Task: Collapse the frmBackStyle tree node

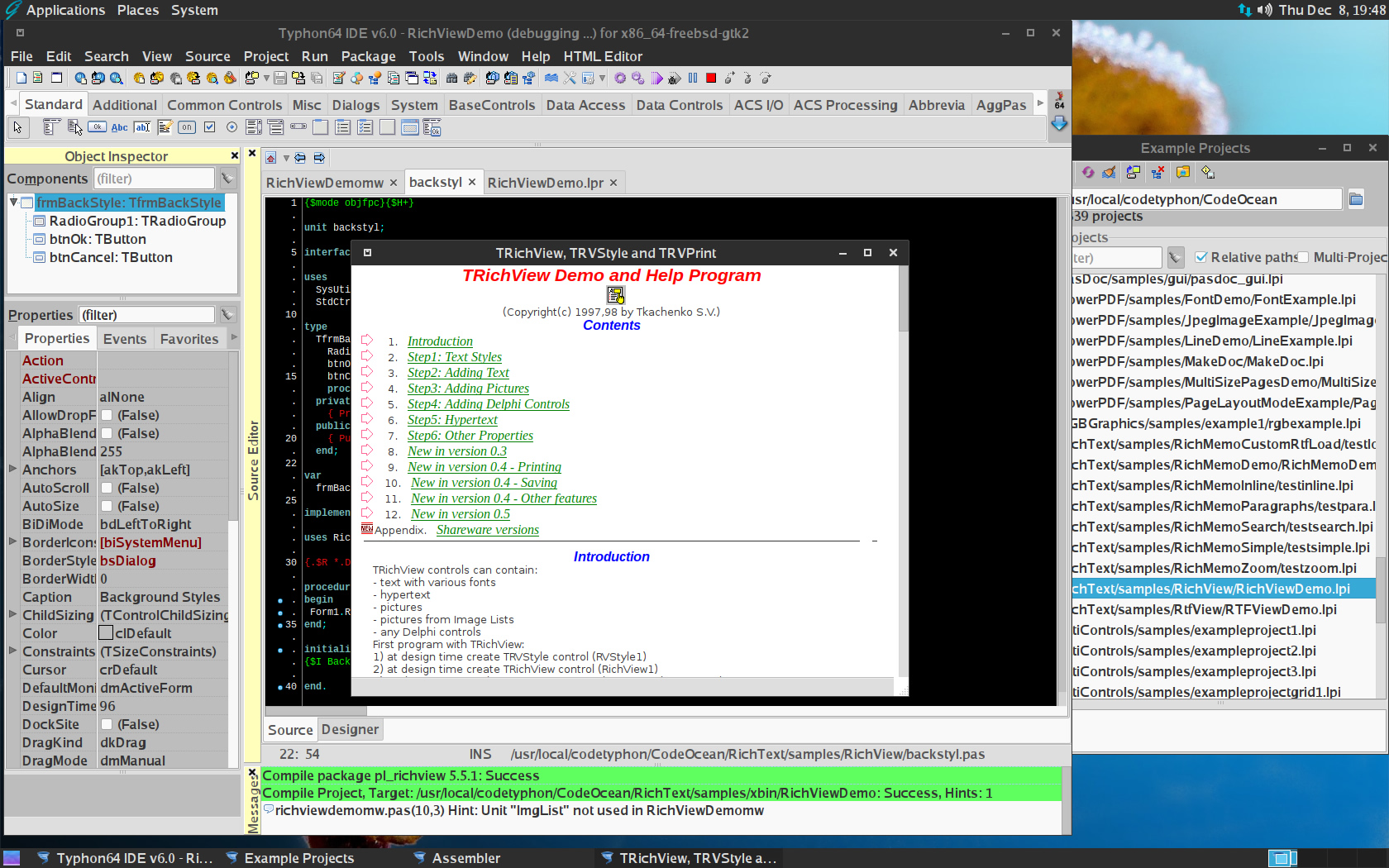Action: (13, 202)
